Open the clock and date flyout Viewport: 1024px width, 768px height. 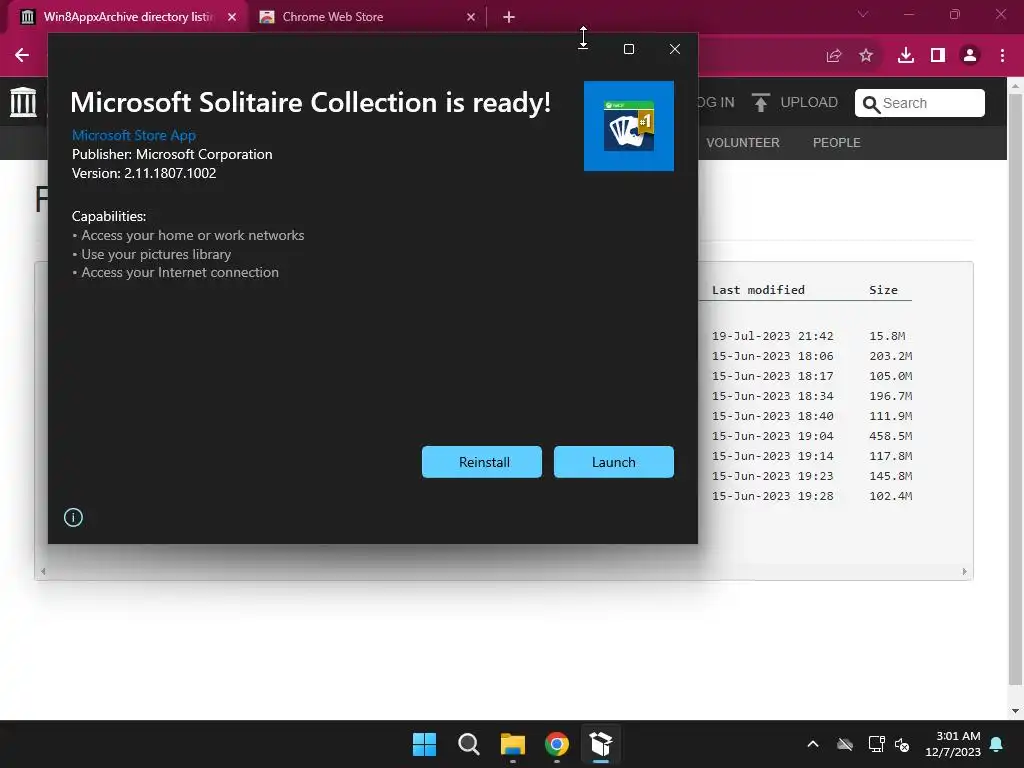click(x=953, y=744)
